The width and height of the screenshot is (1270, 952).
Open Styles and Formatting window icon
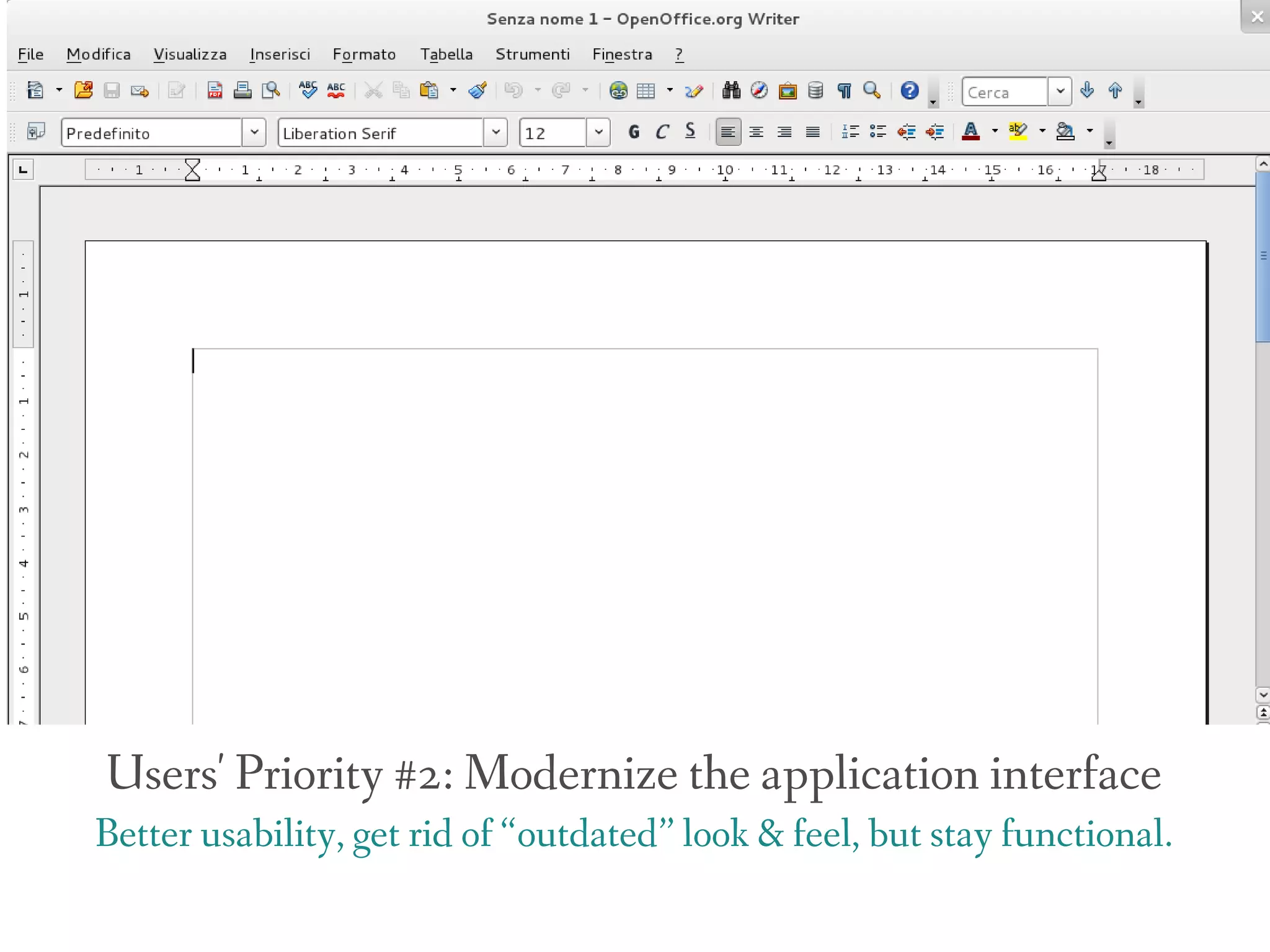pos(36,131)
